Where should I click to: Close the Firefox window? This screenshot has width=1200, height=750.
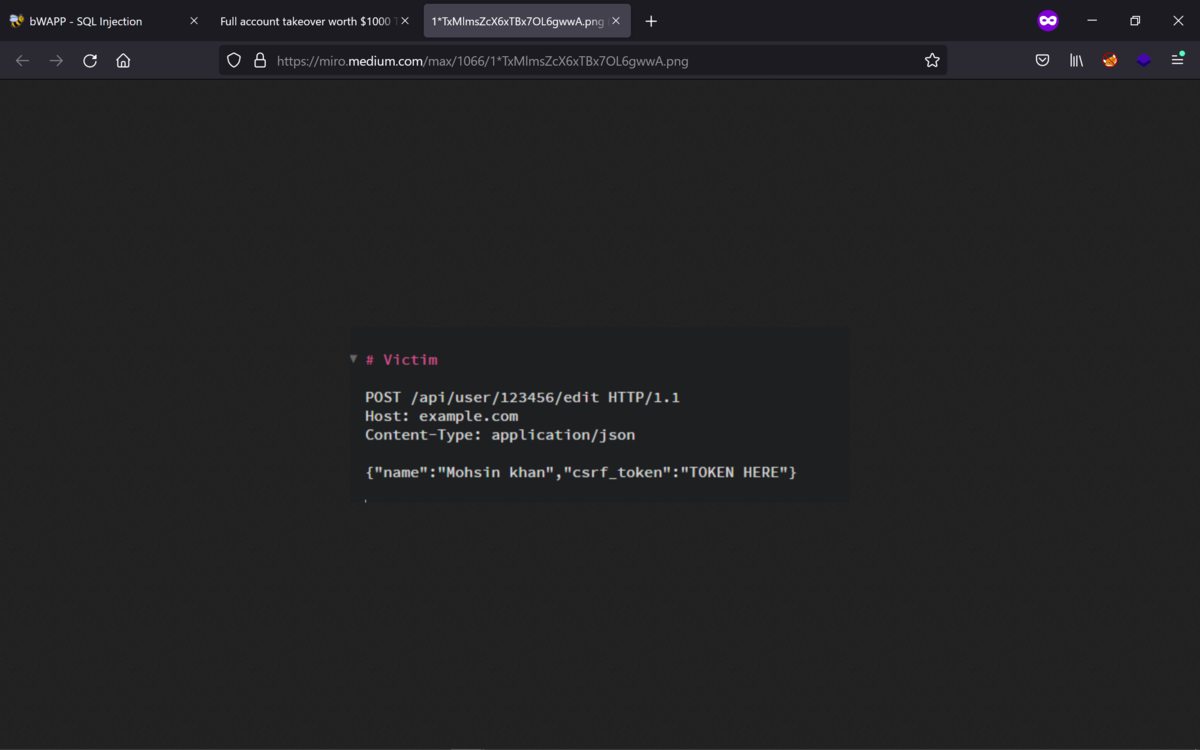click(x=1178, y=20)
